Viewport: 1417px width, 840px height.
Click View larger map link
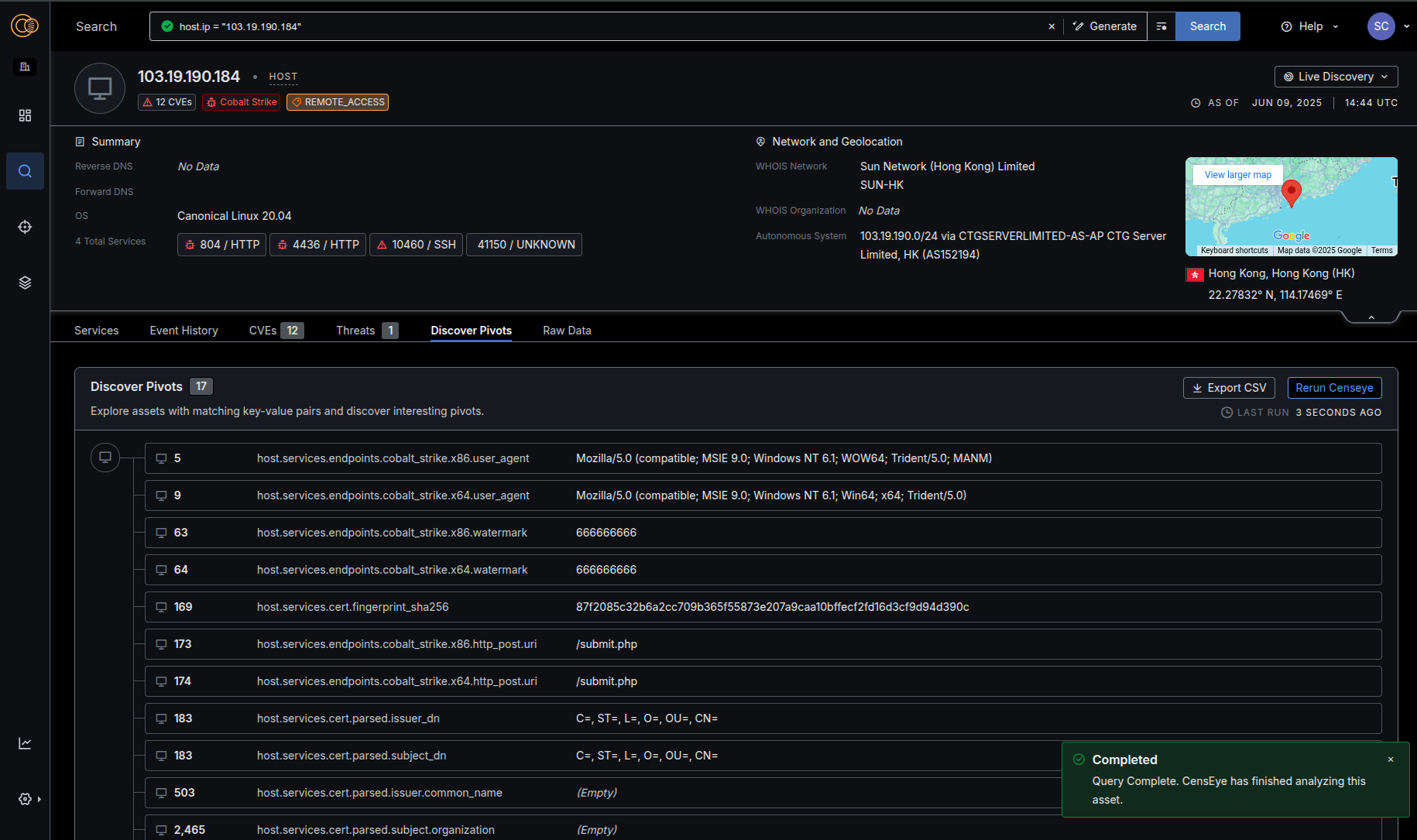tap(1237, 175)
